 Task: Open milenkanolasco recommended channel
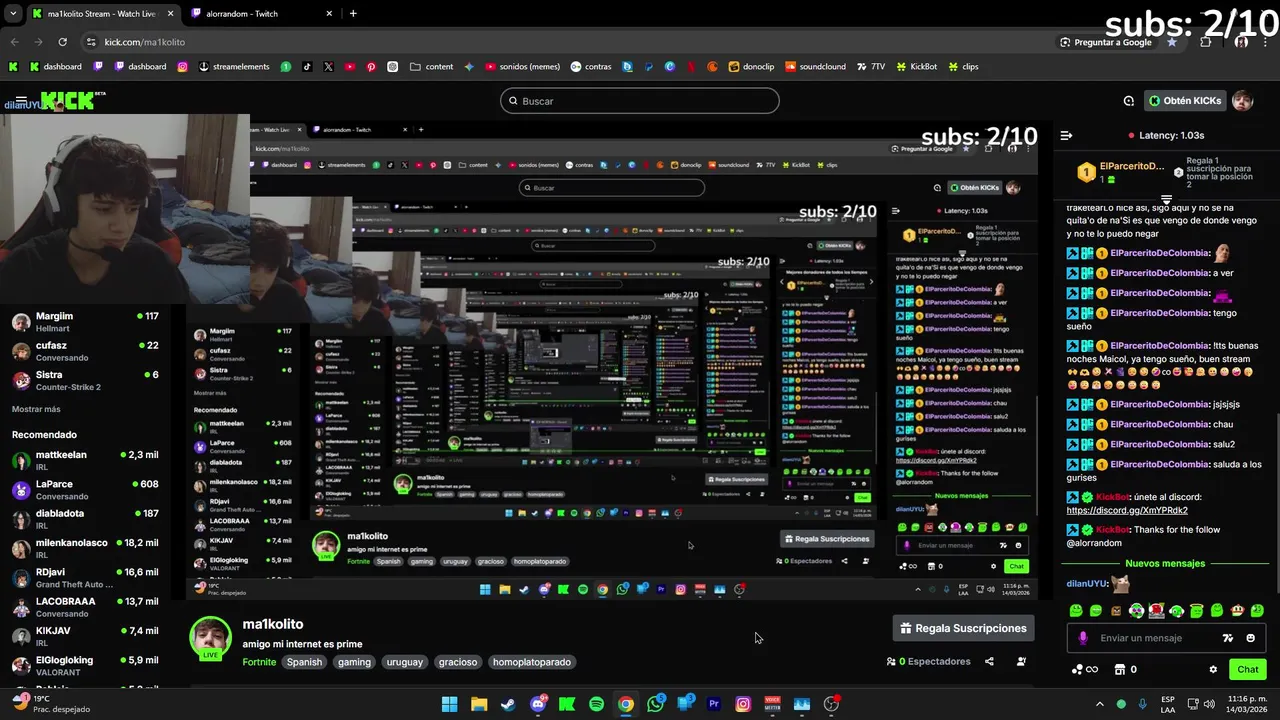pos(85,548)
